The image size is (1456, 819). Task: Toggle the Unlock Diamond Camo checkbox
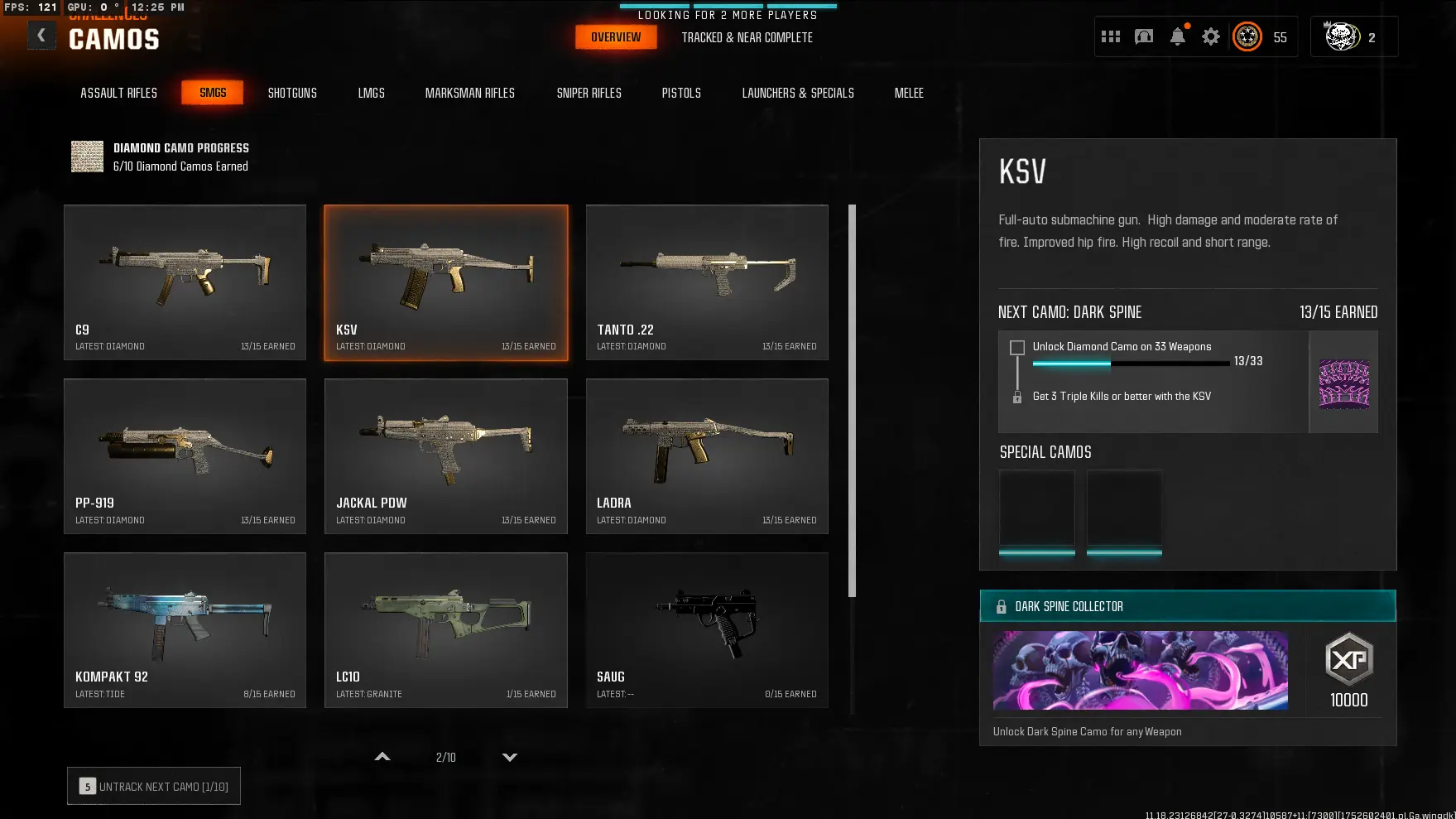tap(1017, 348)
